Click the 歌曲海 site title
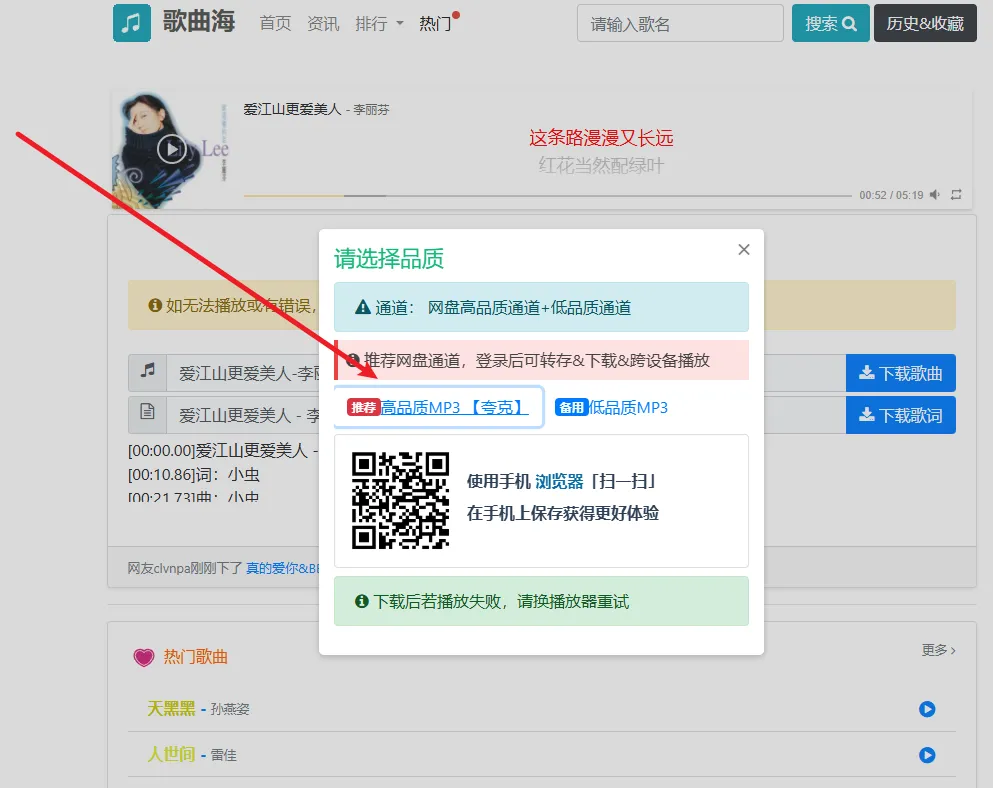The height and width of the screenshot is (788, 993). (199, 22)
